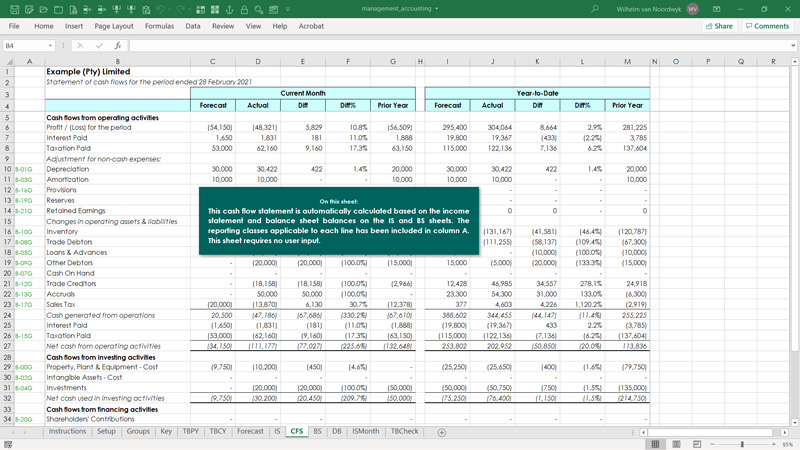
Task: Open the Insert ribbon tab
Action: click(73, 26)
